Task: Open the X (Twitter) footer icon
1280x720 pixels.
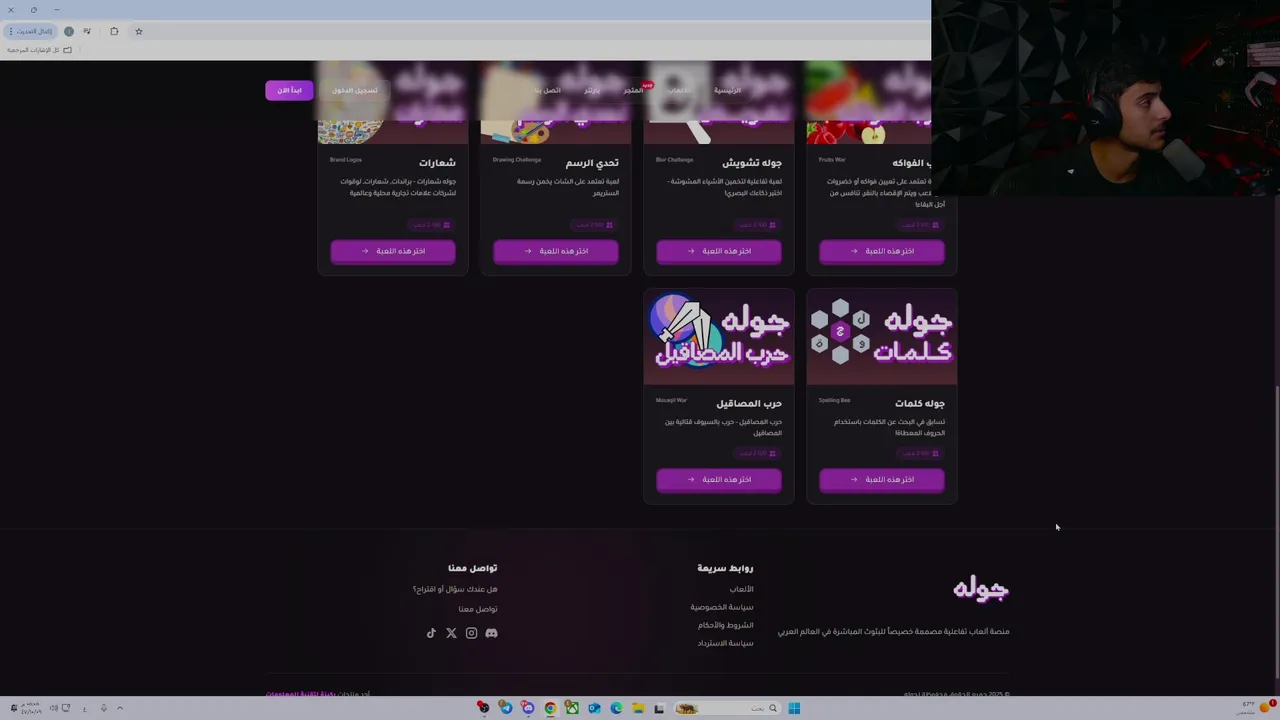Action: coord(451,633)
